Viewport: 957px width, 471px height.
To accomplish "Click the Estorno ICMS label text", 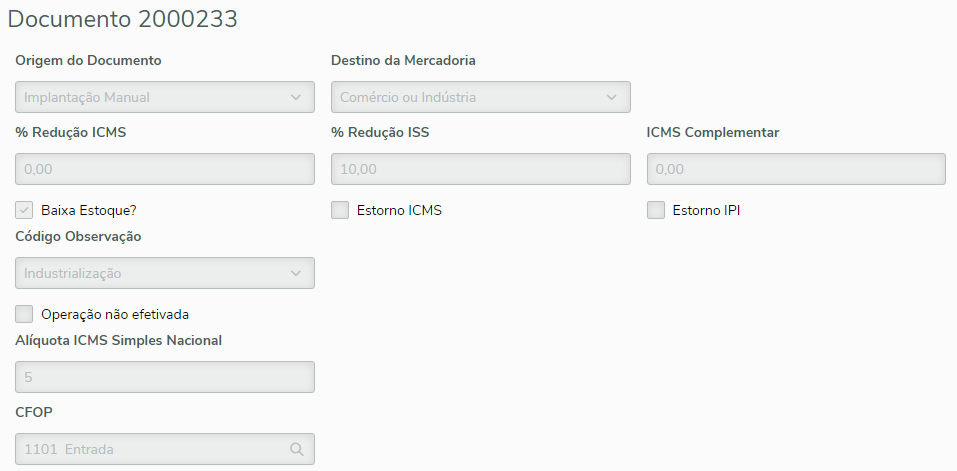I will tap(399, 210).
